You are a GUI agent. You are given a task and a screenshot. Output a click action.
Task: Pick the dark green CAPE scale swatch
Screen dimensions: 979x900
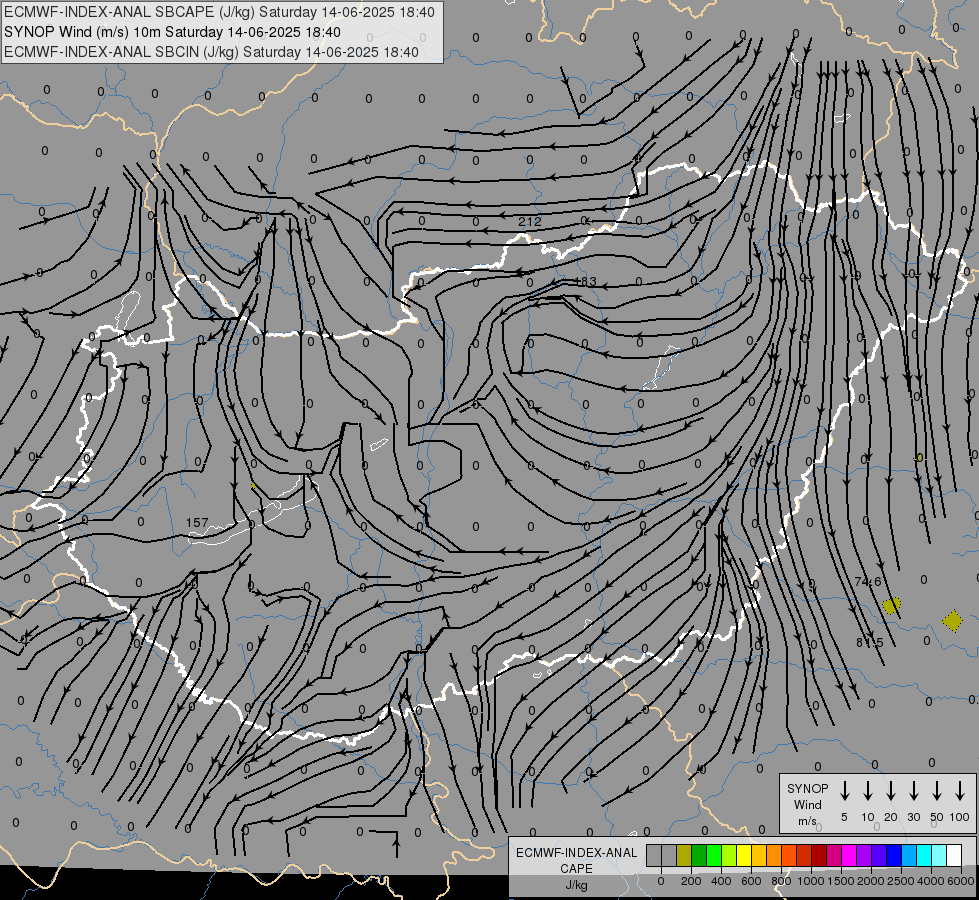(699, 855)
